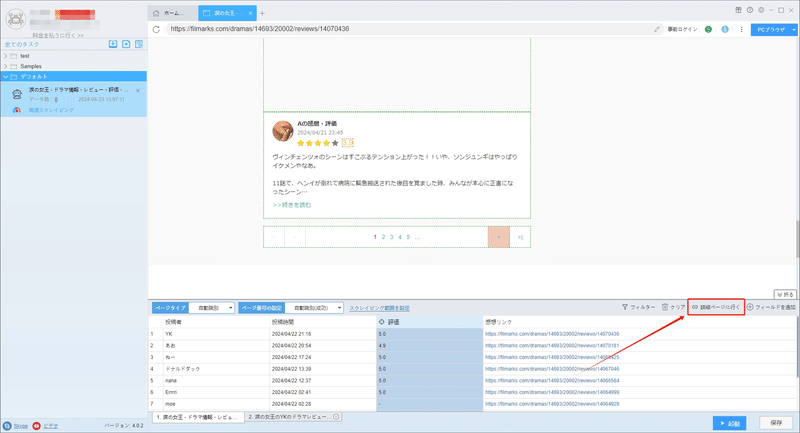Open the PCブラウザ dropdown arrow

coord(794,30)
